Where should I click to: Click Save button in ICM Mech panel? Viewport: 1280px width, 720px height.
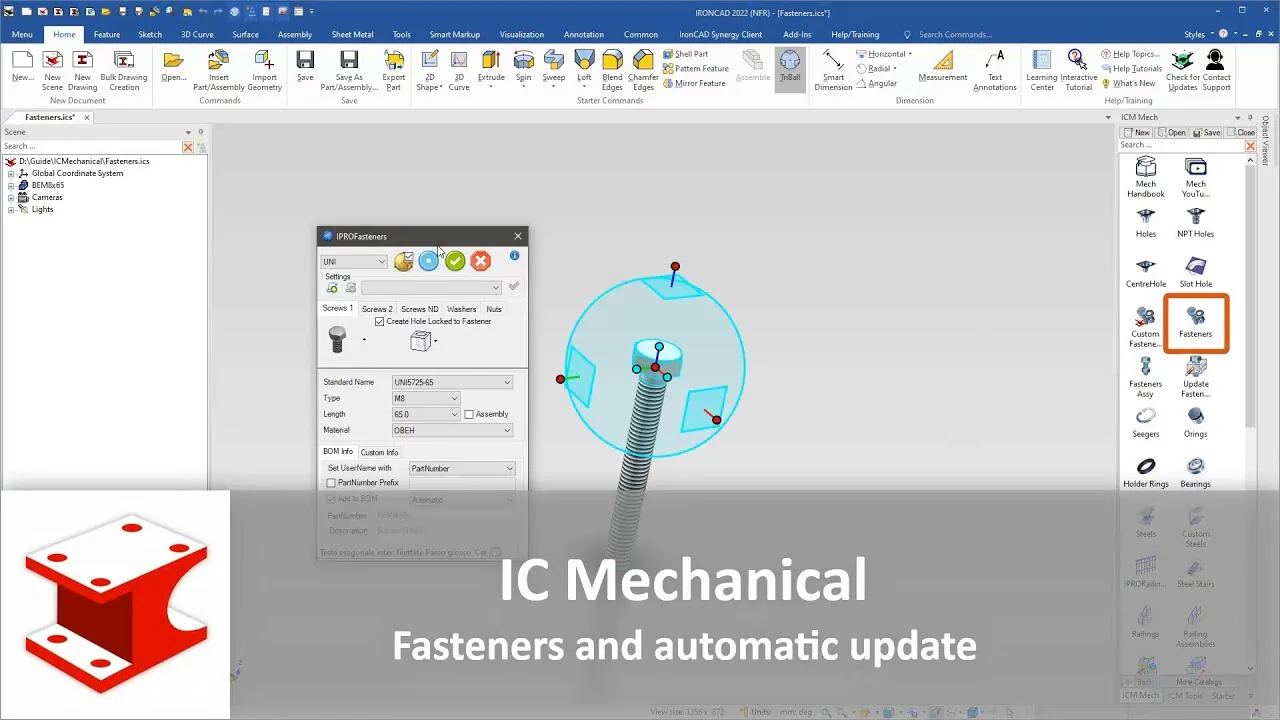pos(1206,132)
